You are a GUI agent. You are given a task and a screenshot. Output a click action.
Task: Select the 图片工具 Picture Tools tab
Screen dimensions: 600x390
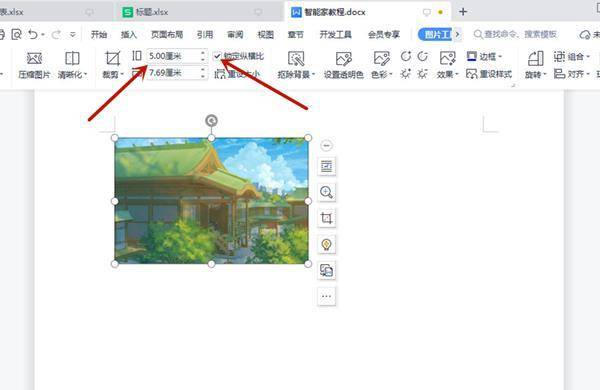click(x=435, y=34)
